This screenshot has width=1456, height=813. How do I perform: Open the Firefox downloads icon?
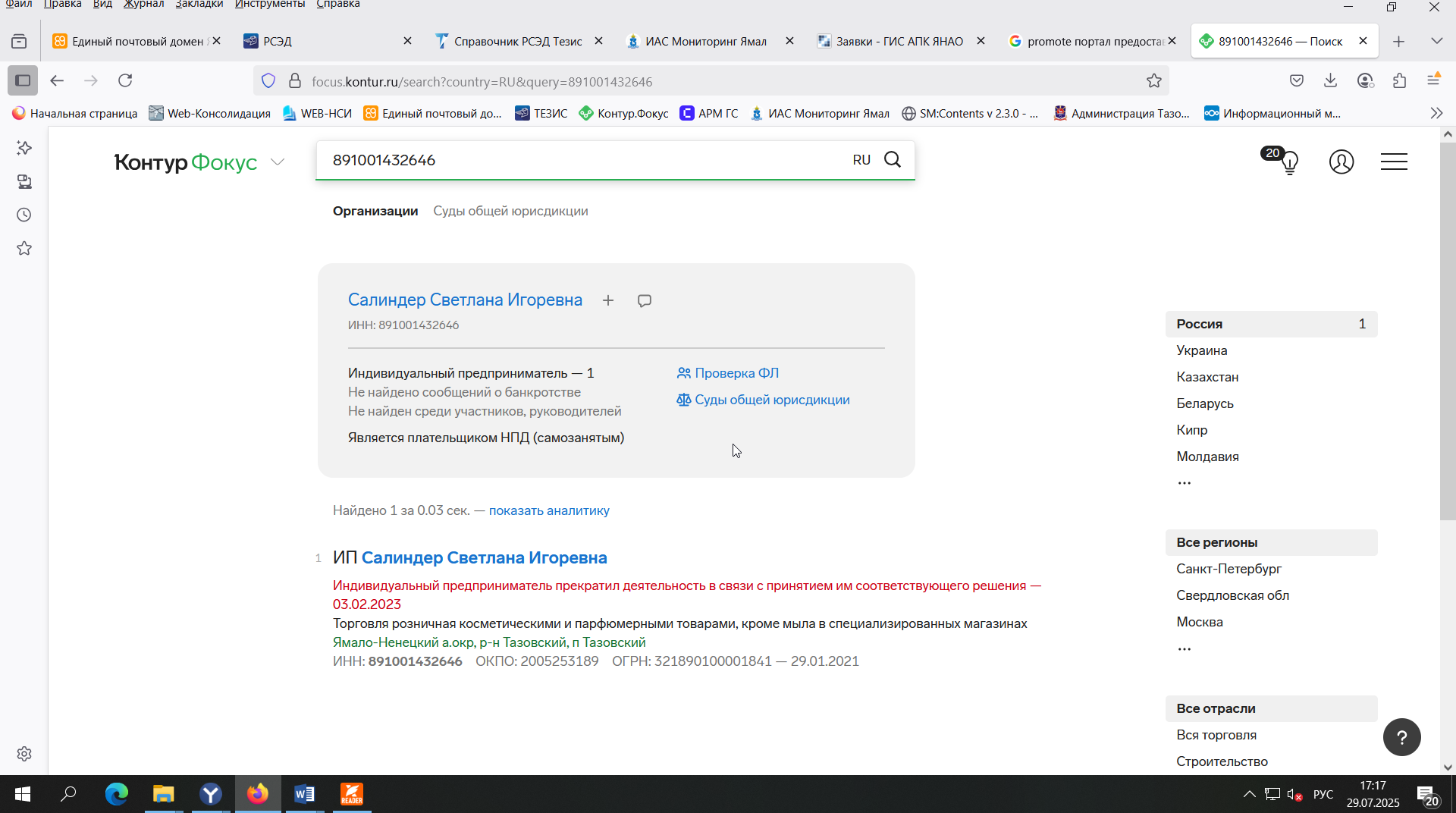tap(1331, 80)
